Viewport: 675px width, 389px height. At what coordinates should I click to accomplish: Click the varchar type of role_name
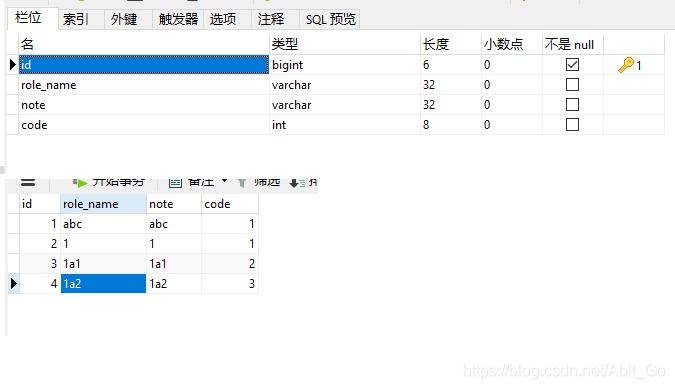click(x=345, y=85)
